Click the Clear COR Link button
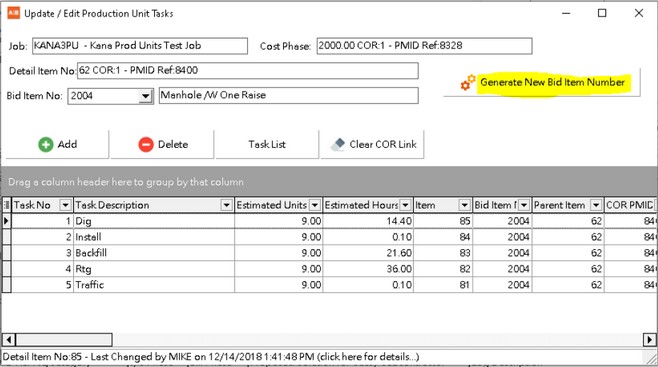The width and height of the screenshot is (658, 367). pos(373,144)
